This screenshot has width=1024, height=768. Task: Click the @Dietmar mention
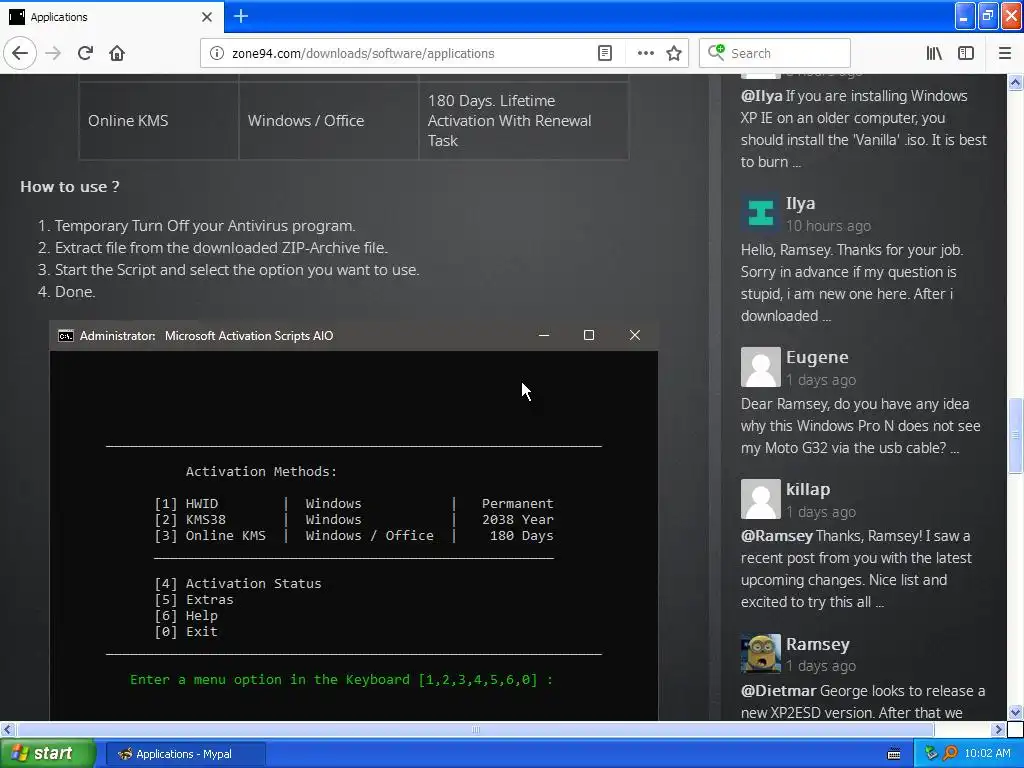(778, 691)
